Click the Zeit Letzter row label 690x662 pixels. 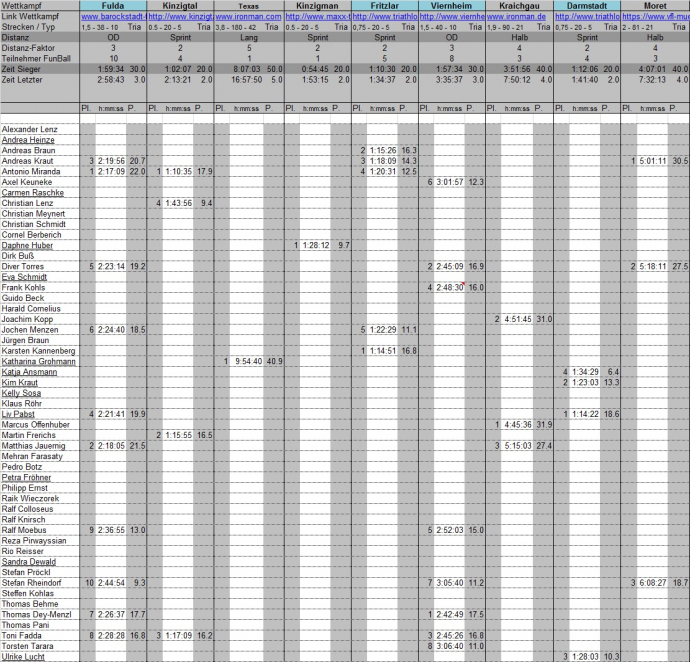pos(22,80)
